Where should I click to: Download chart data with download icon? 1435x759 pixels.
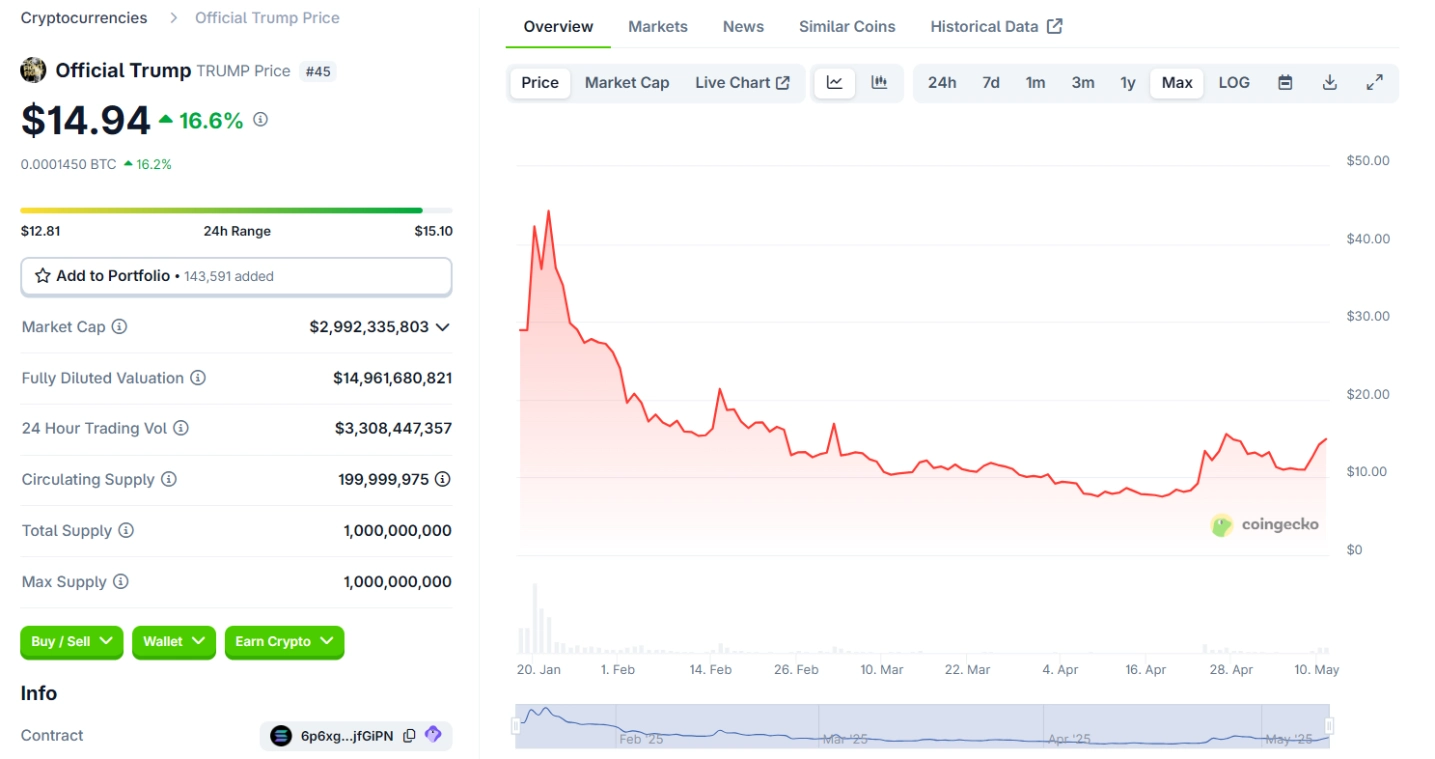(1330, 83)
